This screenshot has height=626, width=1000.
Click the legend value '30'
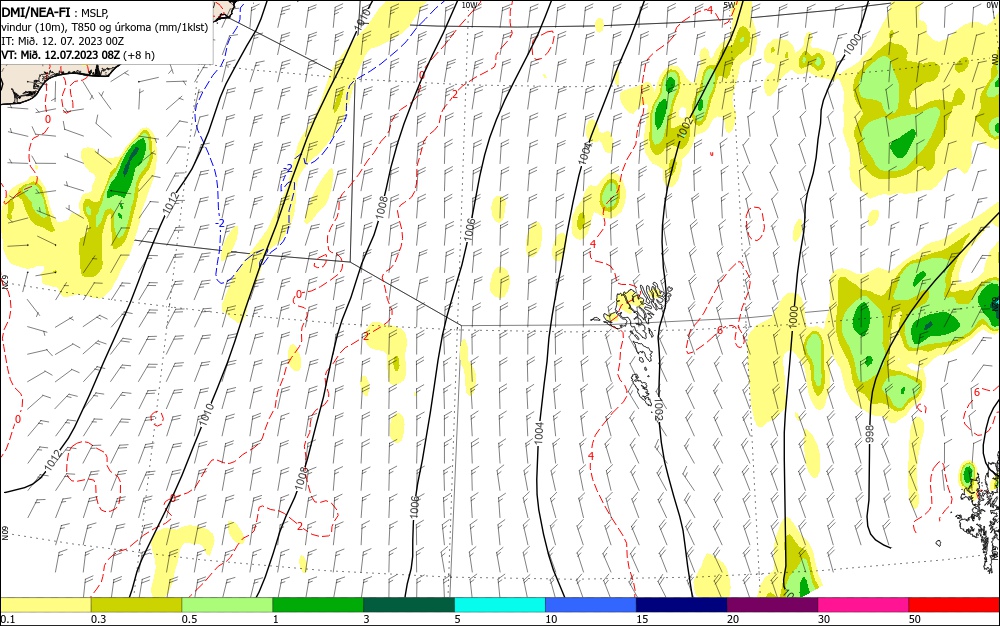[x=824, y=619]
